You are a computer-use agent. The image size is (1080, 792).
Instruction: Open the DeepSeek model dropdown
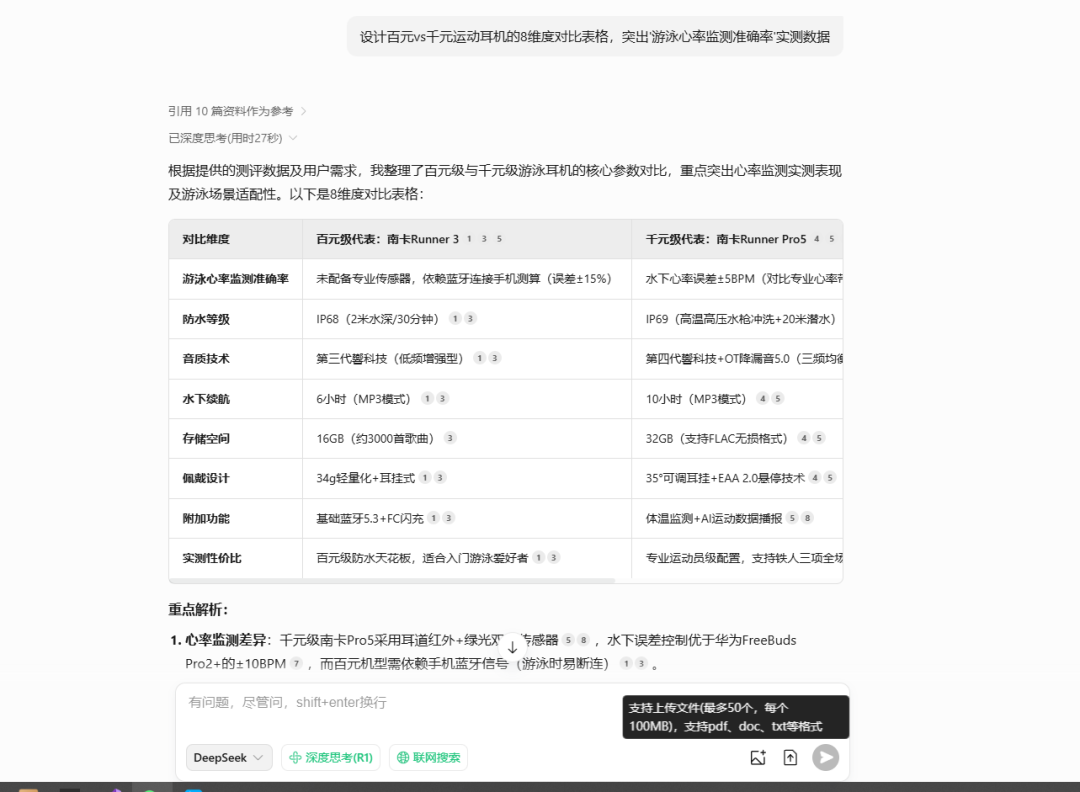tap(229, 758)
